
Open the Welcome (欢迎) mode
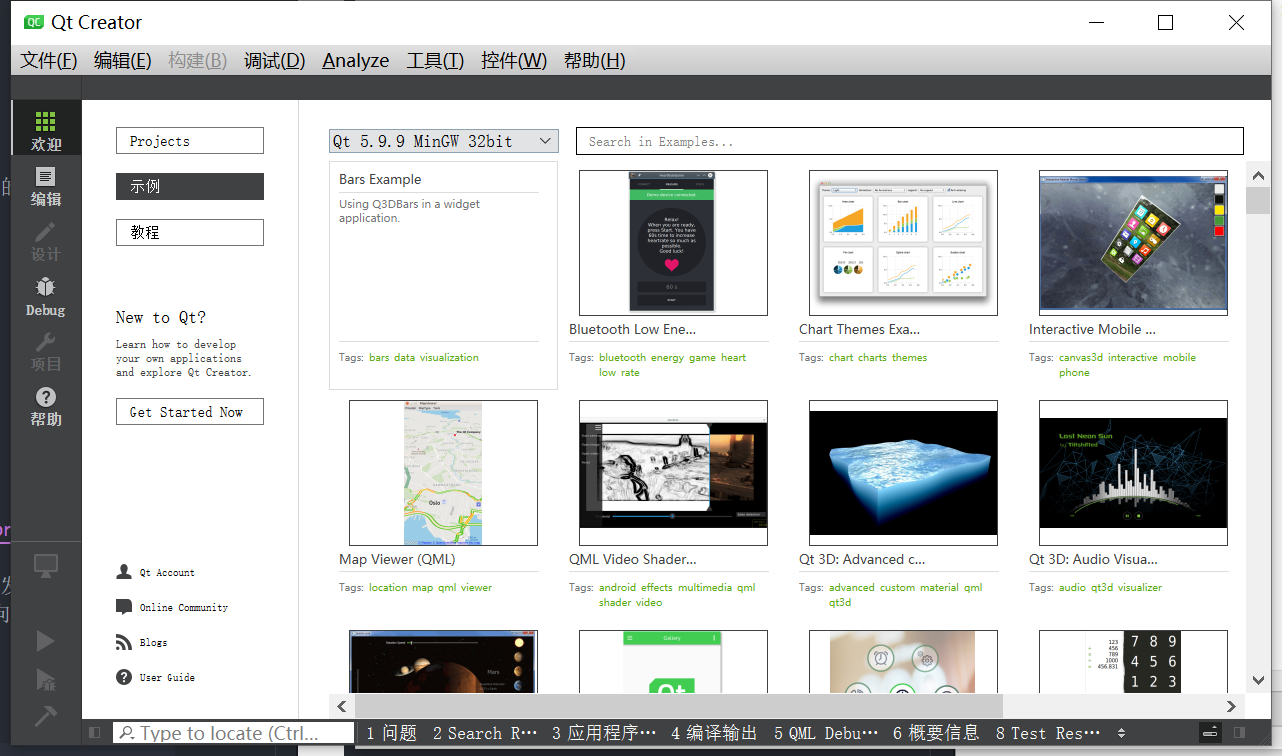pyautogui.click(x=46, y=130)
